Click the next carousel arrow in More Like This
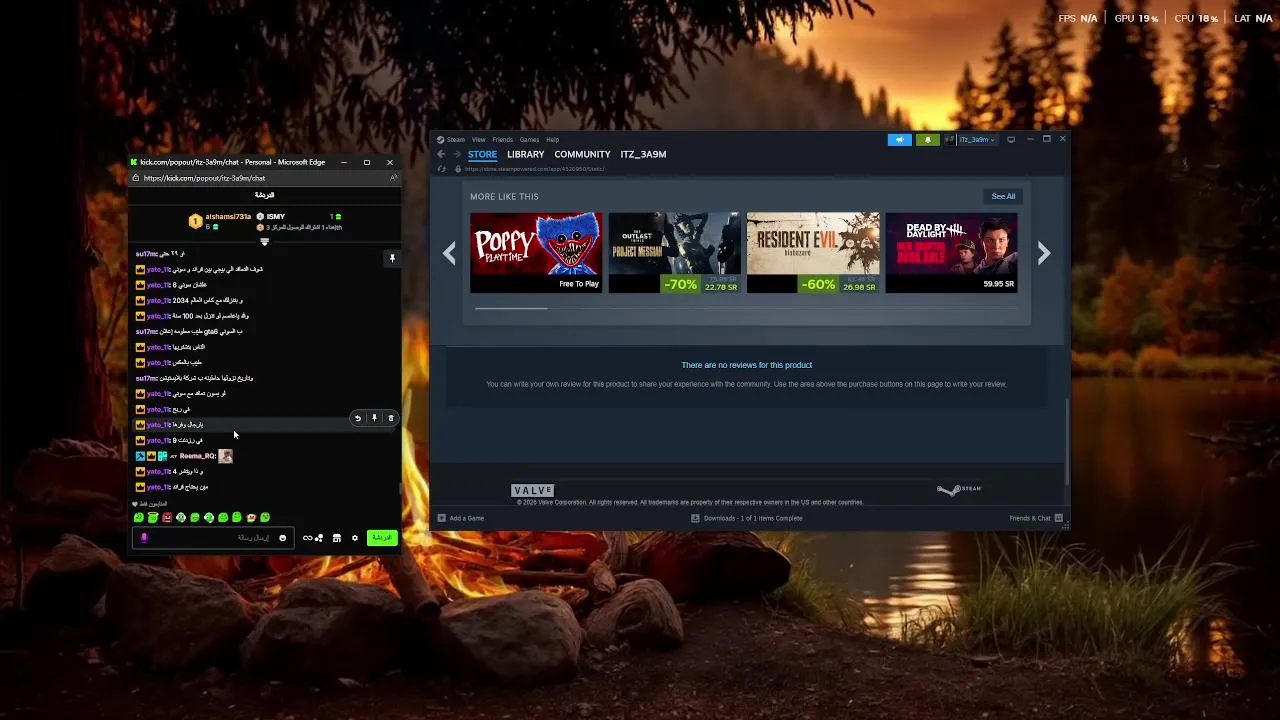 tap(1044, 254)
